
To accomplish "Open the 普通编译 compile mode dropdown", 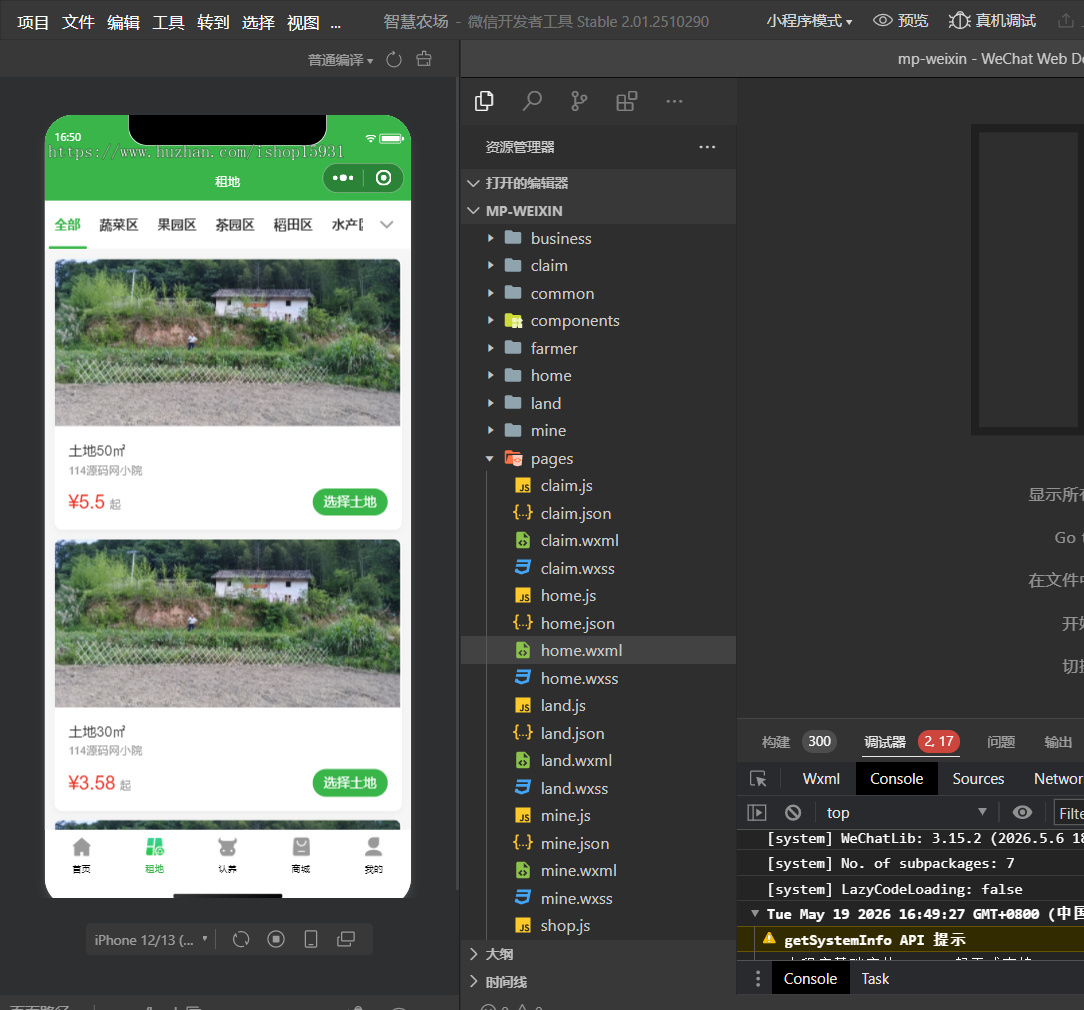I will pyautogui.click(x=340, y=60).
